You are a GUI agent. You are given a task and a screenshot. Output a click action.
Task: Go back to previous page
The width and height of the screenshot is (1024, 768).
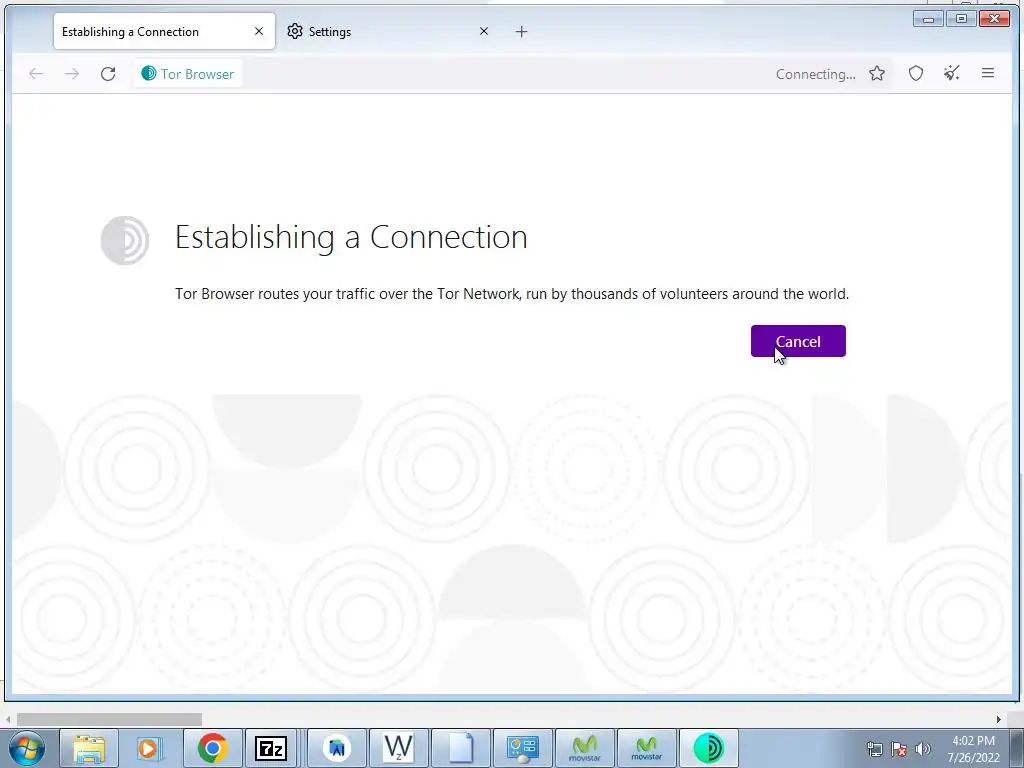[x=36, y=74]
